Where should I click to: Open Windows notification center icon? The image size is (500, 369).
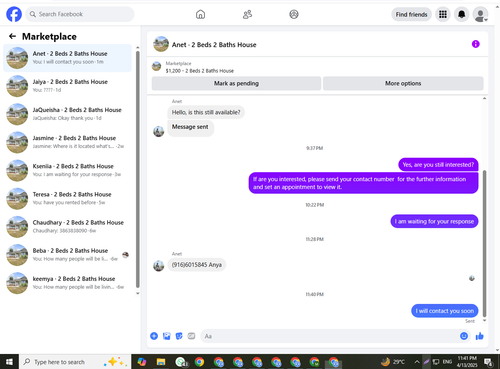489,362
